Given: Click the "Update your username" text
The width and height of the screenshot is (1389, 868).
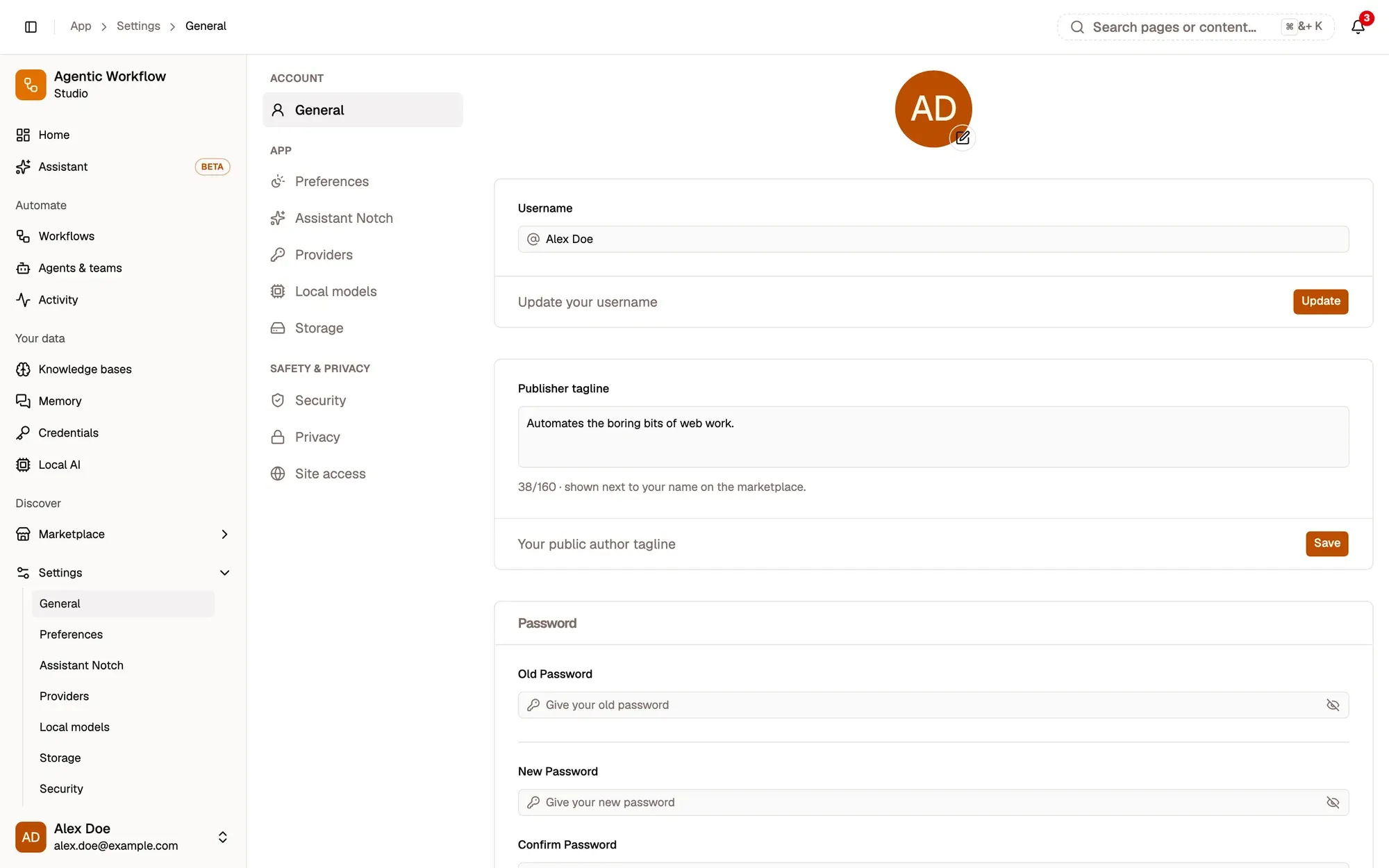Looking at the screenshot, I should pyautogui.click(x=588, y=302).
